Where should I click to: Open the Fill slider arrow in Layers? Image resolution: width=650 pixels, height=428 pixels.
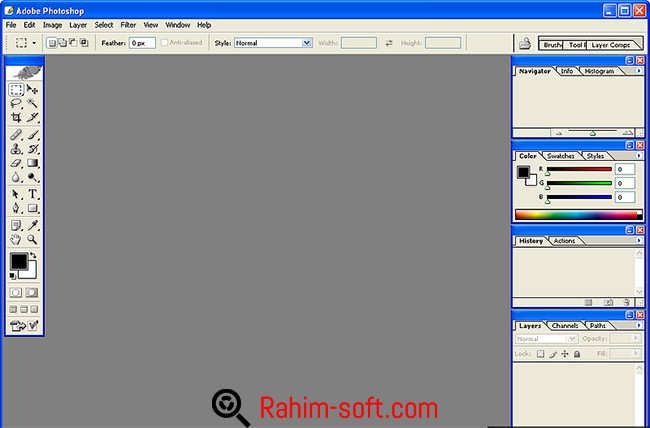tap(636, 354)
